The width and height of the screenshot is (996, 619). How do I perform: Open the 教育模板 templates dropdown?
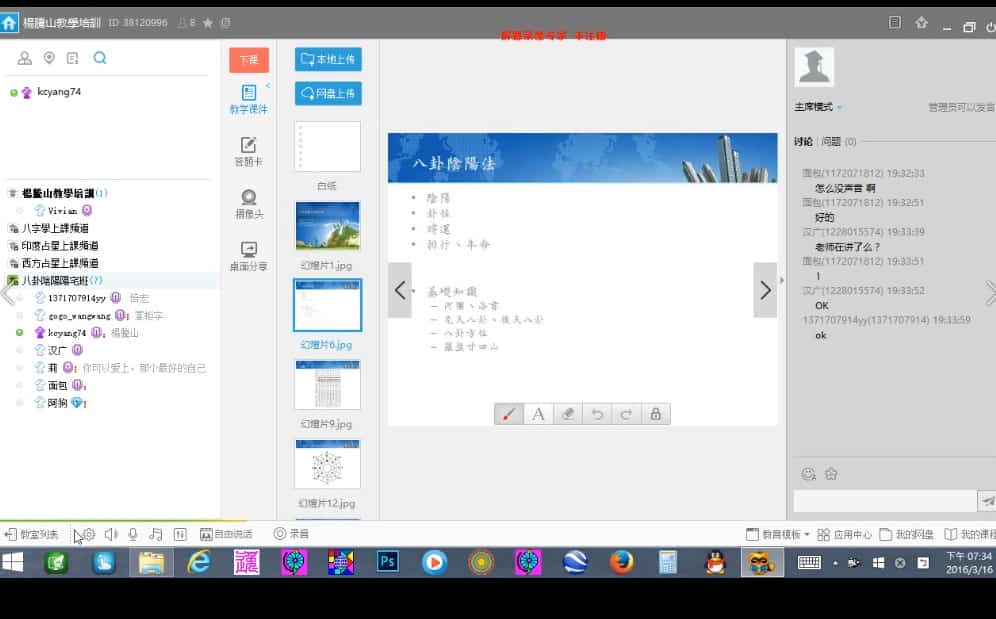tap(775, 533)
